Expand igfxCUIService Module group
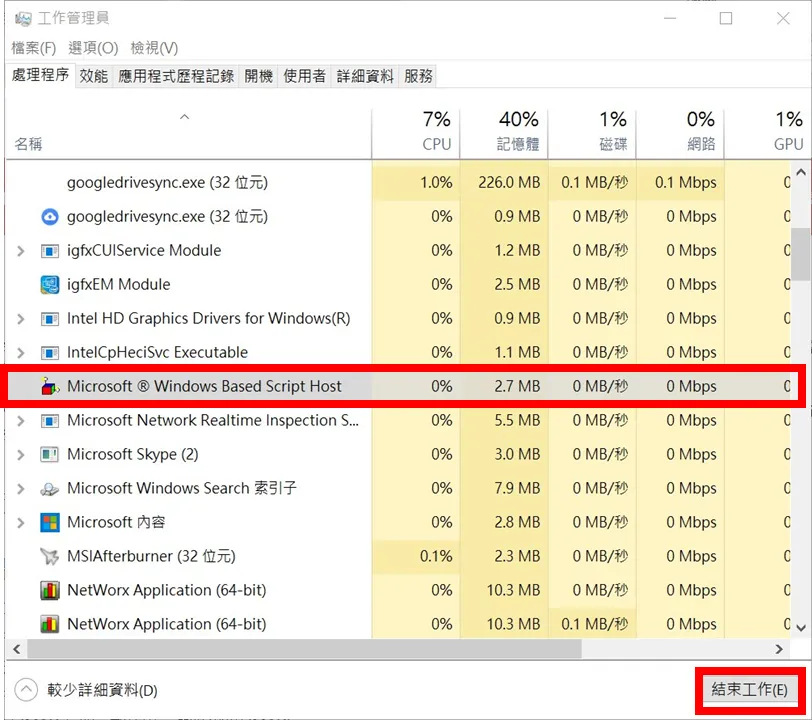The width and height of the screenshot is (812, 720). click(21, 251)
